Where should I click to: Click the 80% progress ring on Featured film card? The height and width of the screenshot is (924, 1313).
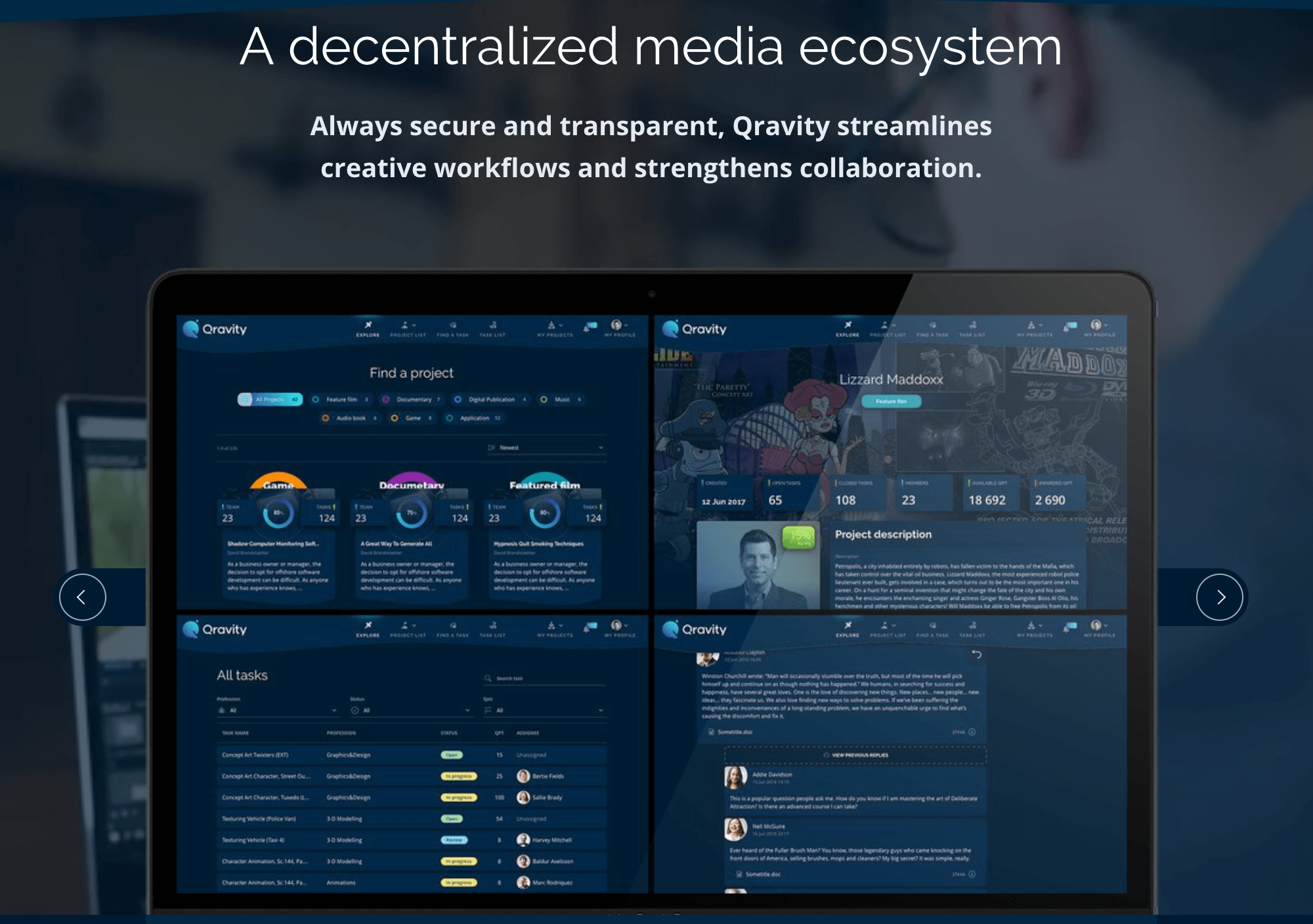click(544, 513)
